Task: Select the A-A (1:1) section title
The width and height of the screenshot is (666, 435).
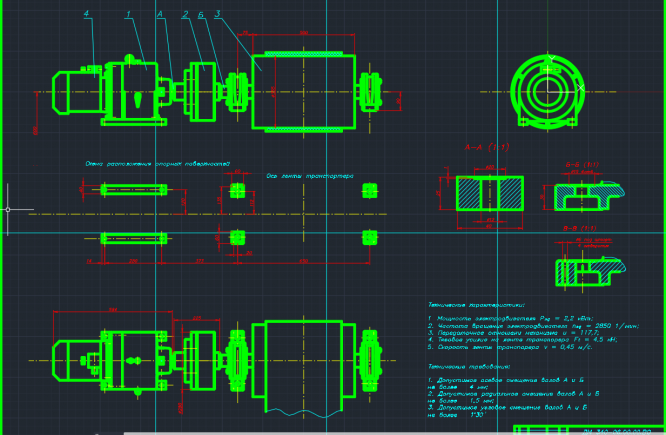Action: (x=487, y=147)
